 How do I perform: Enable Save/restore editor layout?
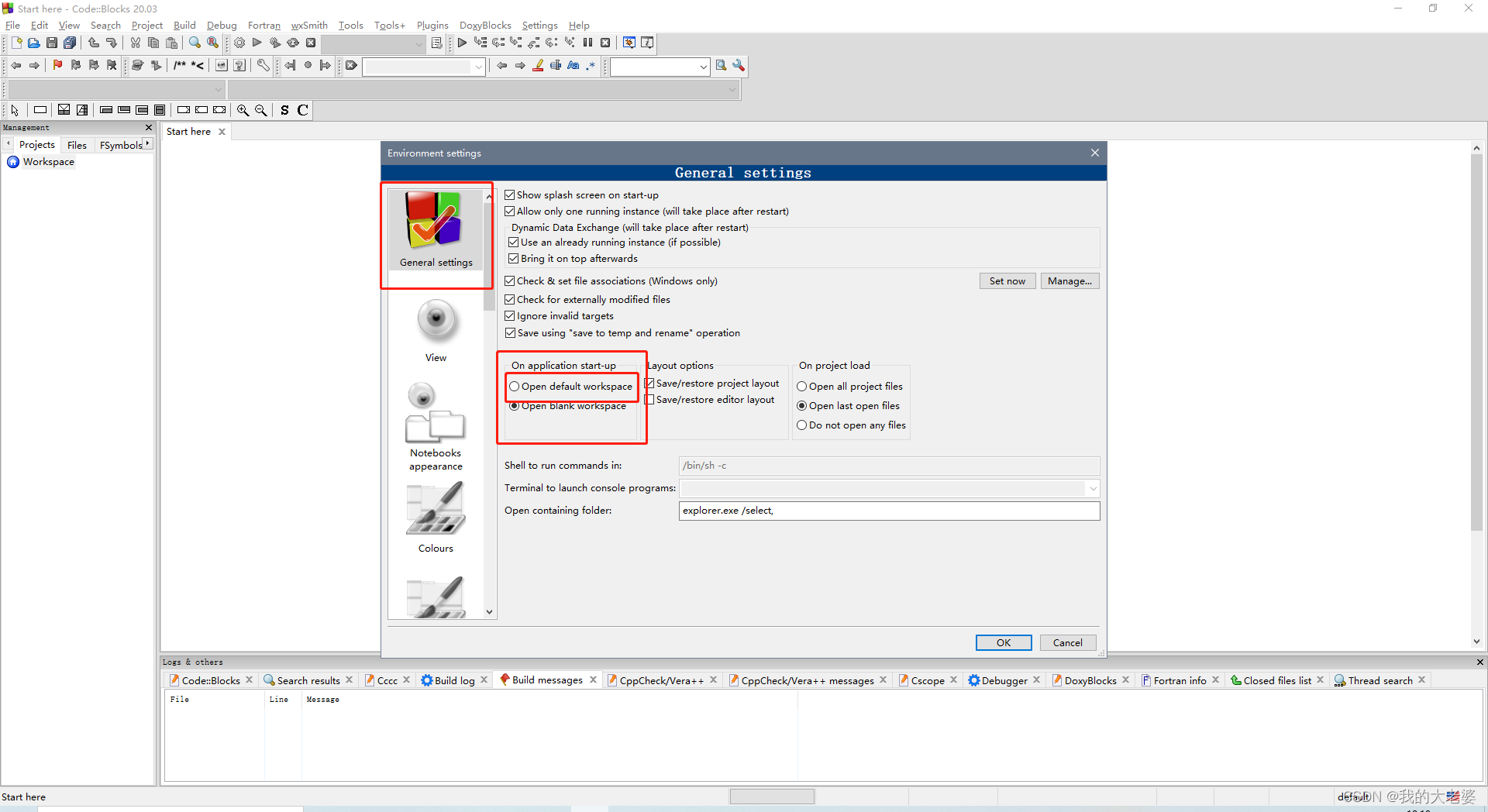(650, 400)
